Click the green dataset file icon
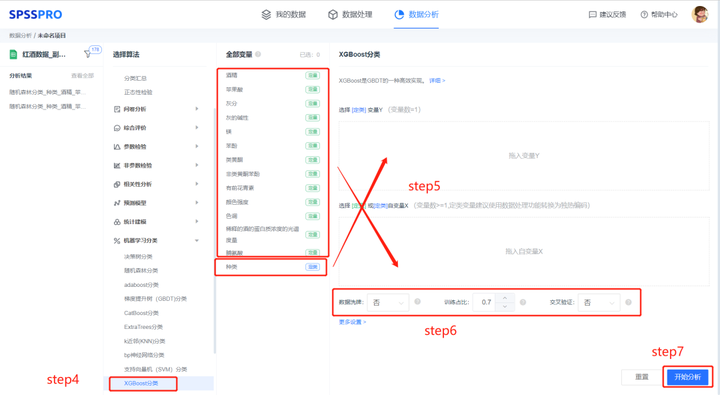The height and width of the screenshot is (395, 720). pos(13,54)
